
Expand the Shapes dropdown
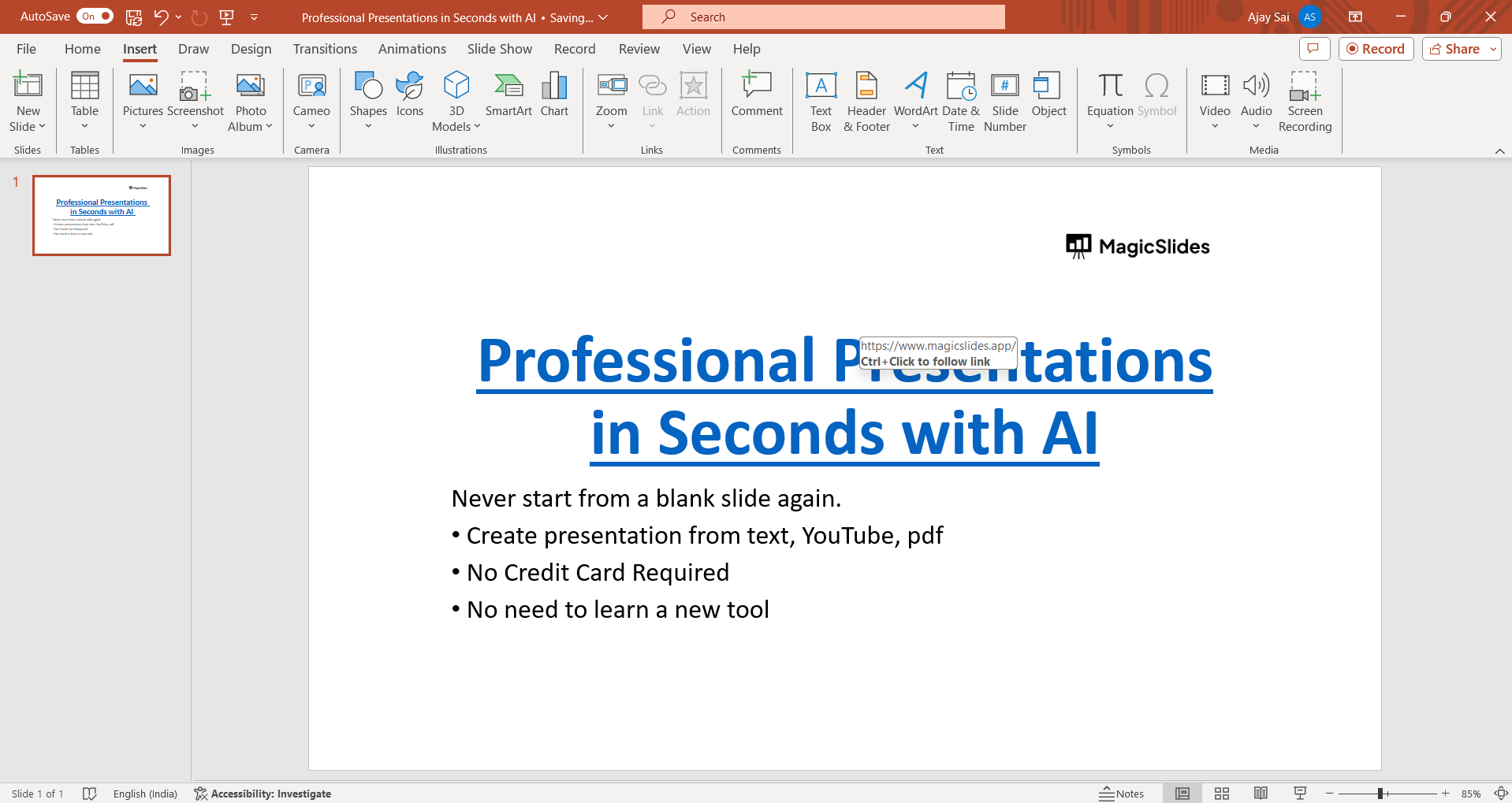point(368,126)
